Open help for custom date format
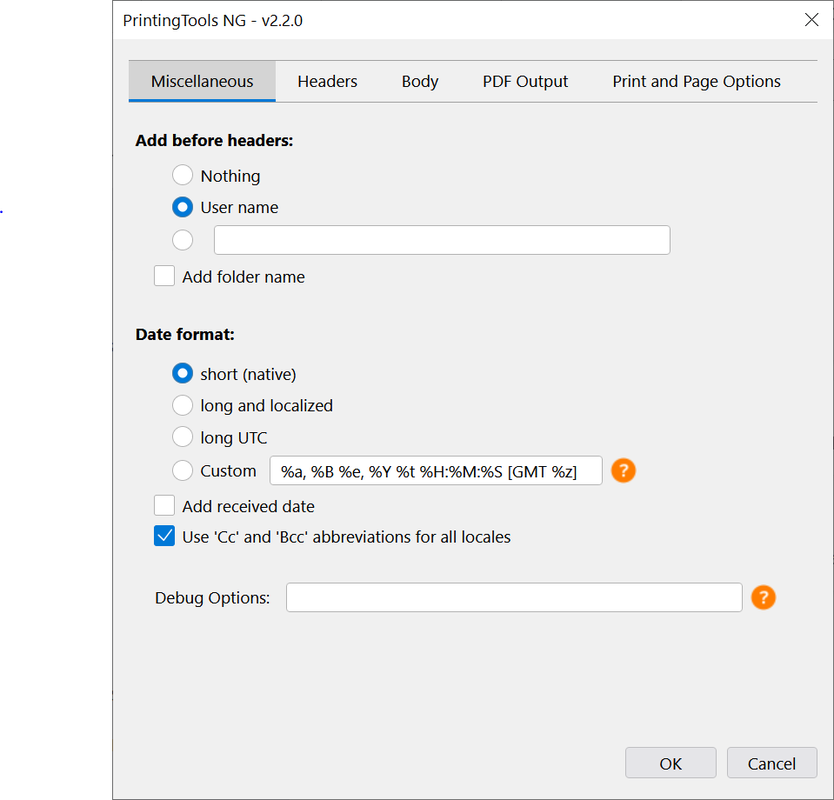Image resolution: width=834 pixels, height=800 pixels. click(623, 471)
